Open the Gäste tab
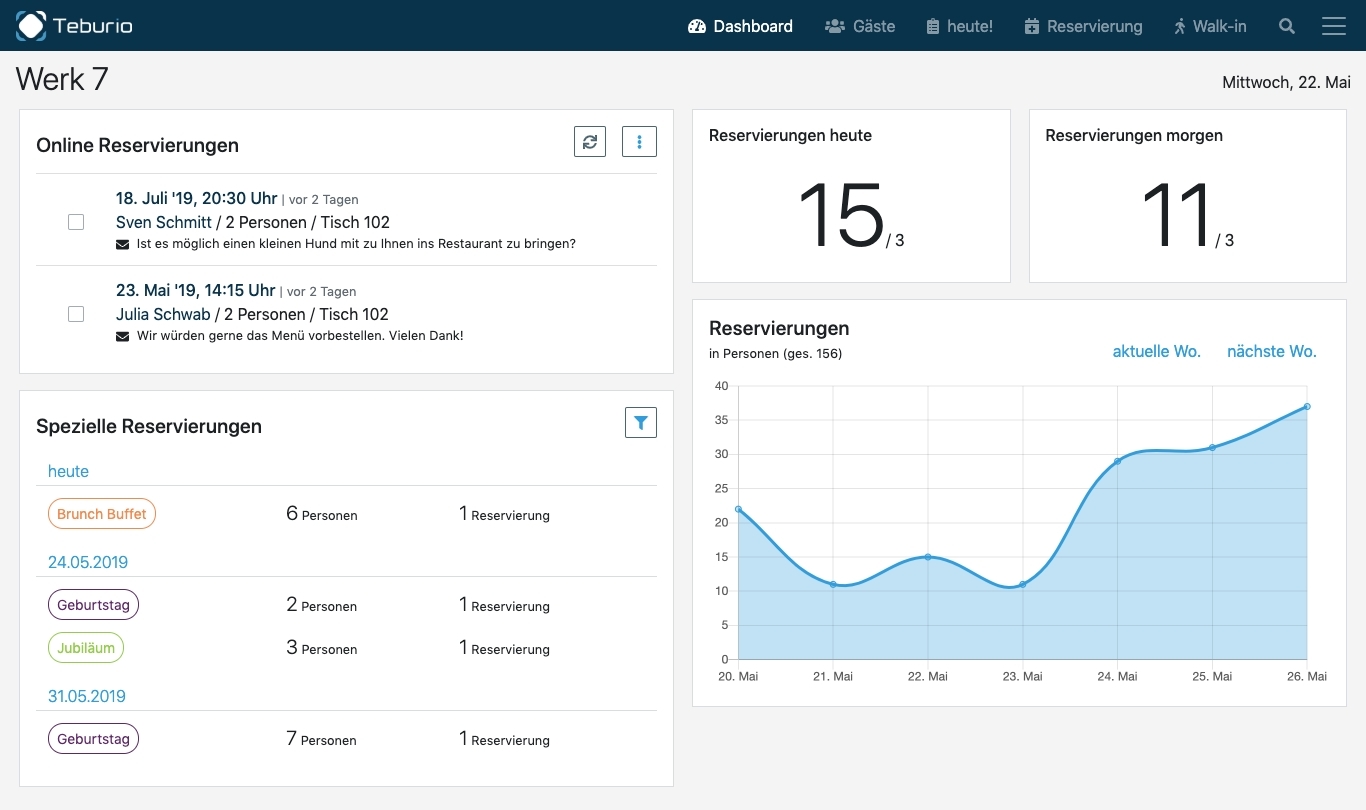1366x810 pixels. pos(860,26)
